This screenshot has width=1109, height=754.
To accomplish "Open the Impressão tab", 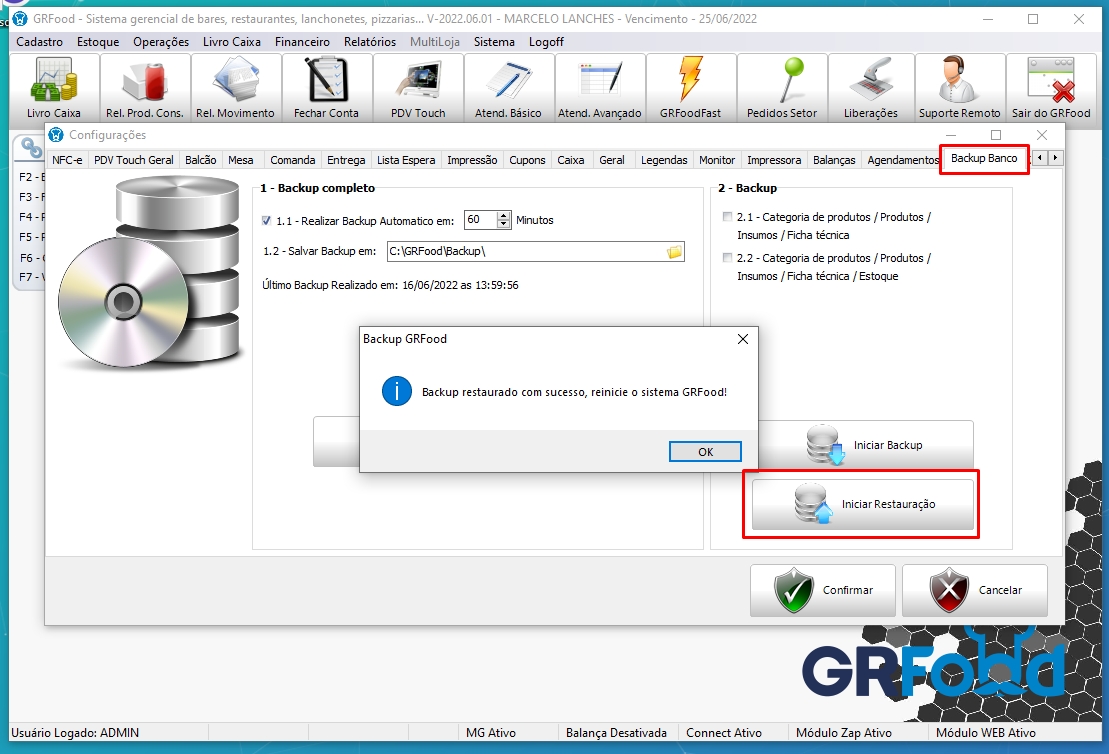I will (x=472, y=160).
